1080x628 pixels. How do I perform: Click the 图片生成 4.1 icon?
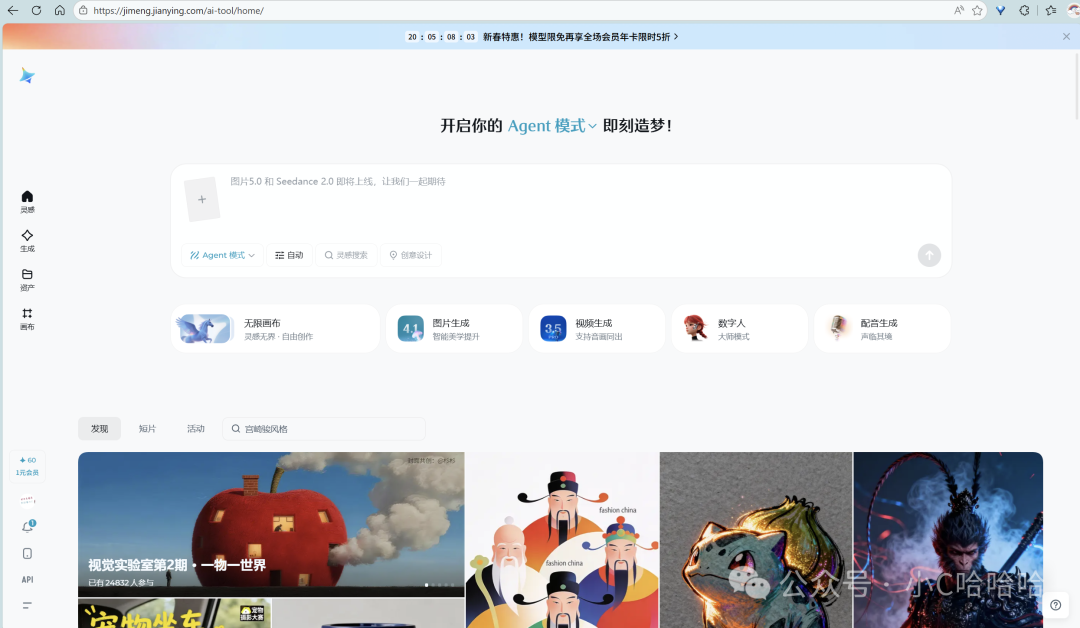(x=411, y=328)
